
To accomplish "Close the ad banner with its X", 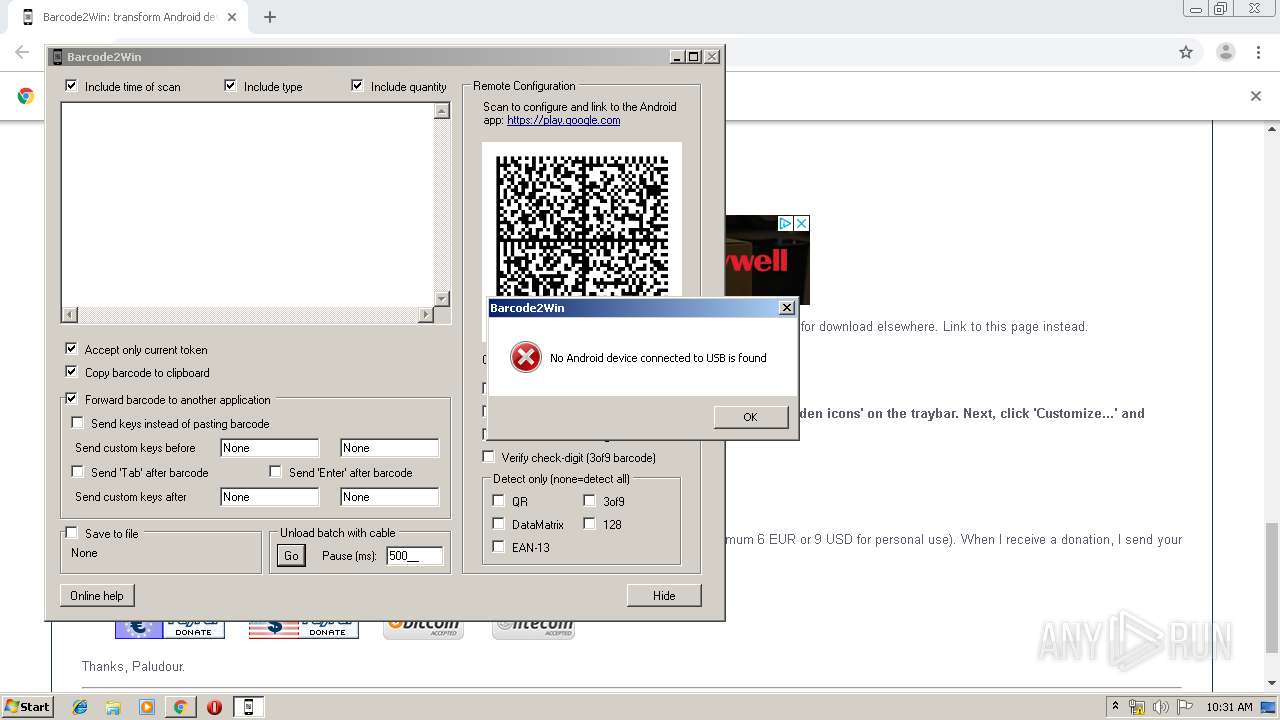I will pyautogui.click(x=801, y=224).
